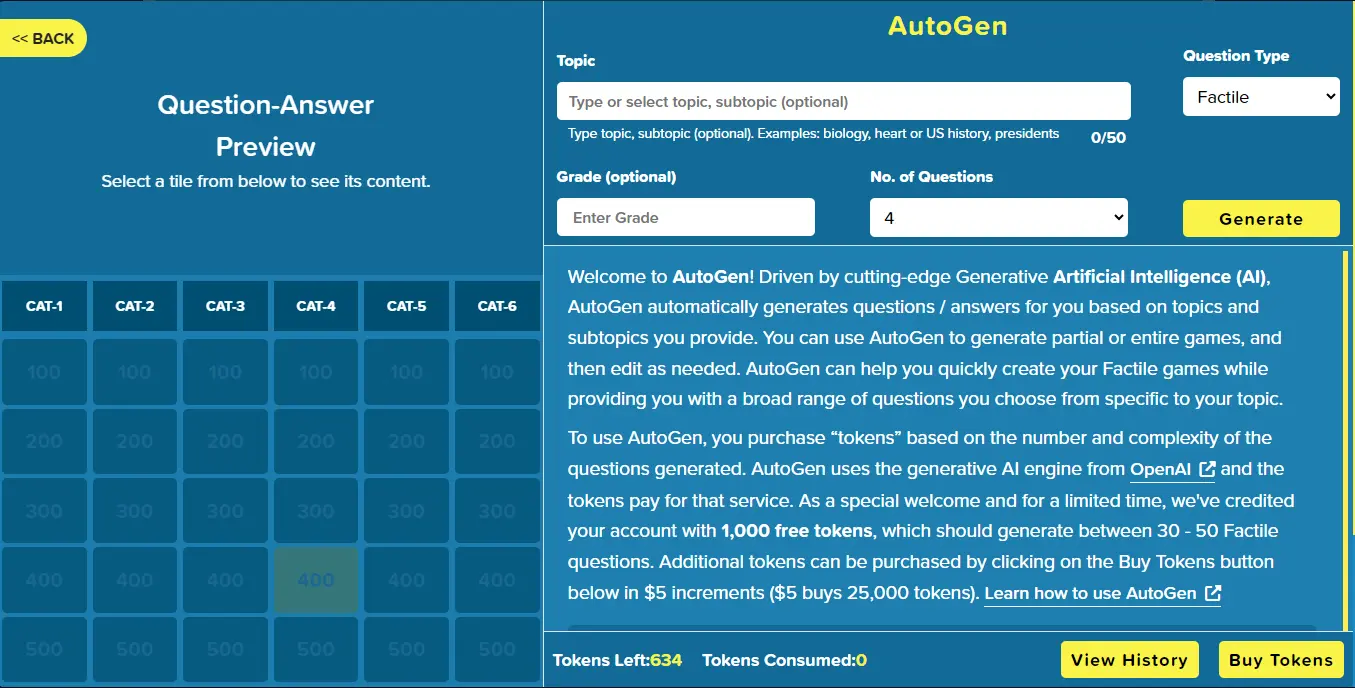
Task: Click the Question-Answer Preview heading
Action: pyautogui.click(x=266, y=125)
